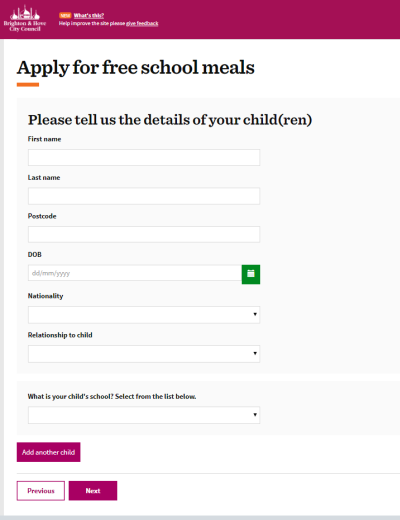Screen dimensions: 400x520
Task: Click the Relationship to child dropdown arrow
Action: [x=255, y=353]
